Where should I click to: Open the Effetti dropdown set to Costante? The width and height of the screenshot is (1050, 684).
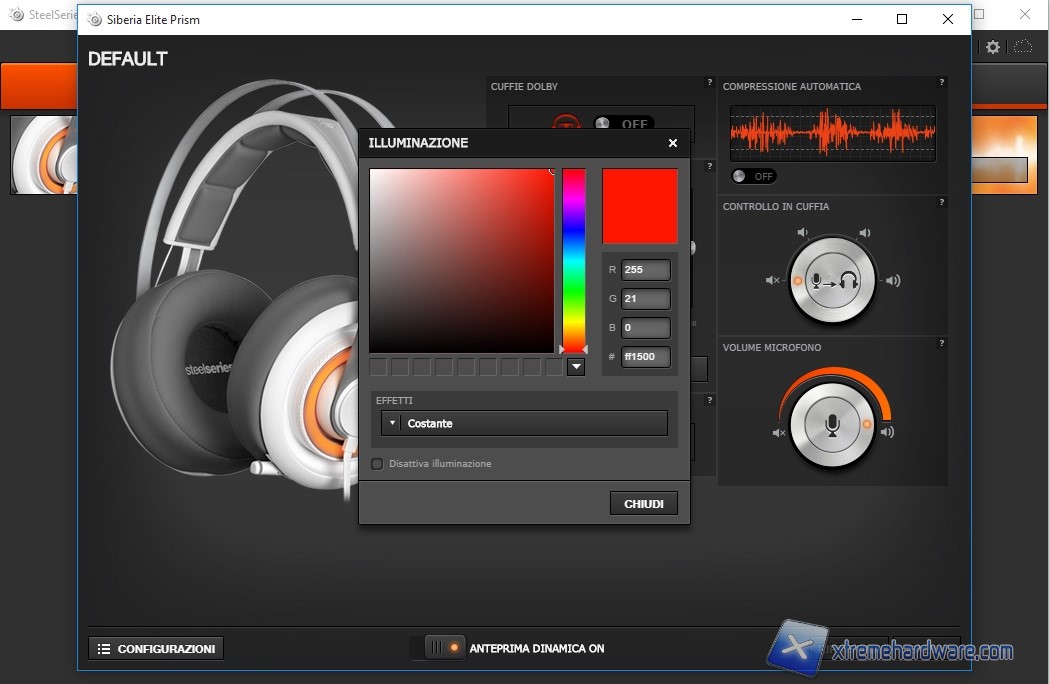(525, 424)
